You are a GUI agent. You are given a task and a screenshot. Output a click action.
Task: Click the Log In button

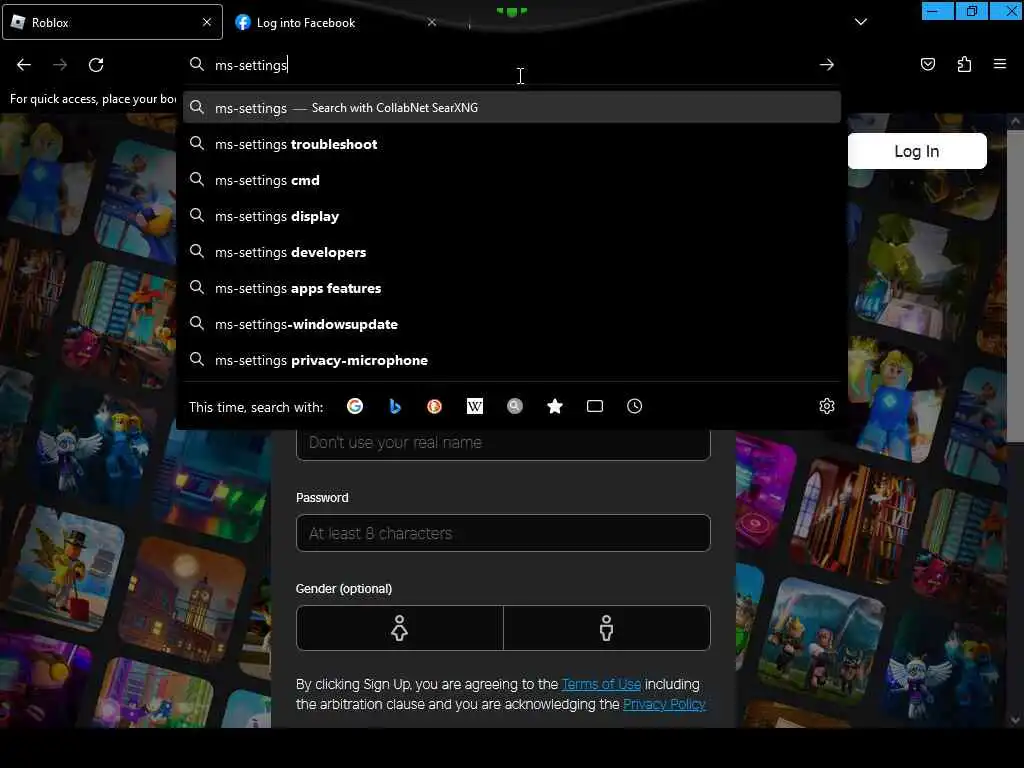[x=917, y=151]
